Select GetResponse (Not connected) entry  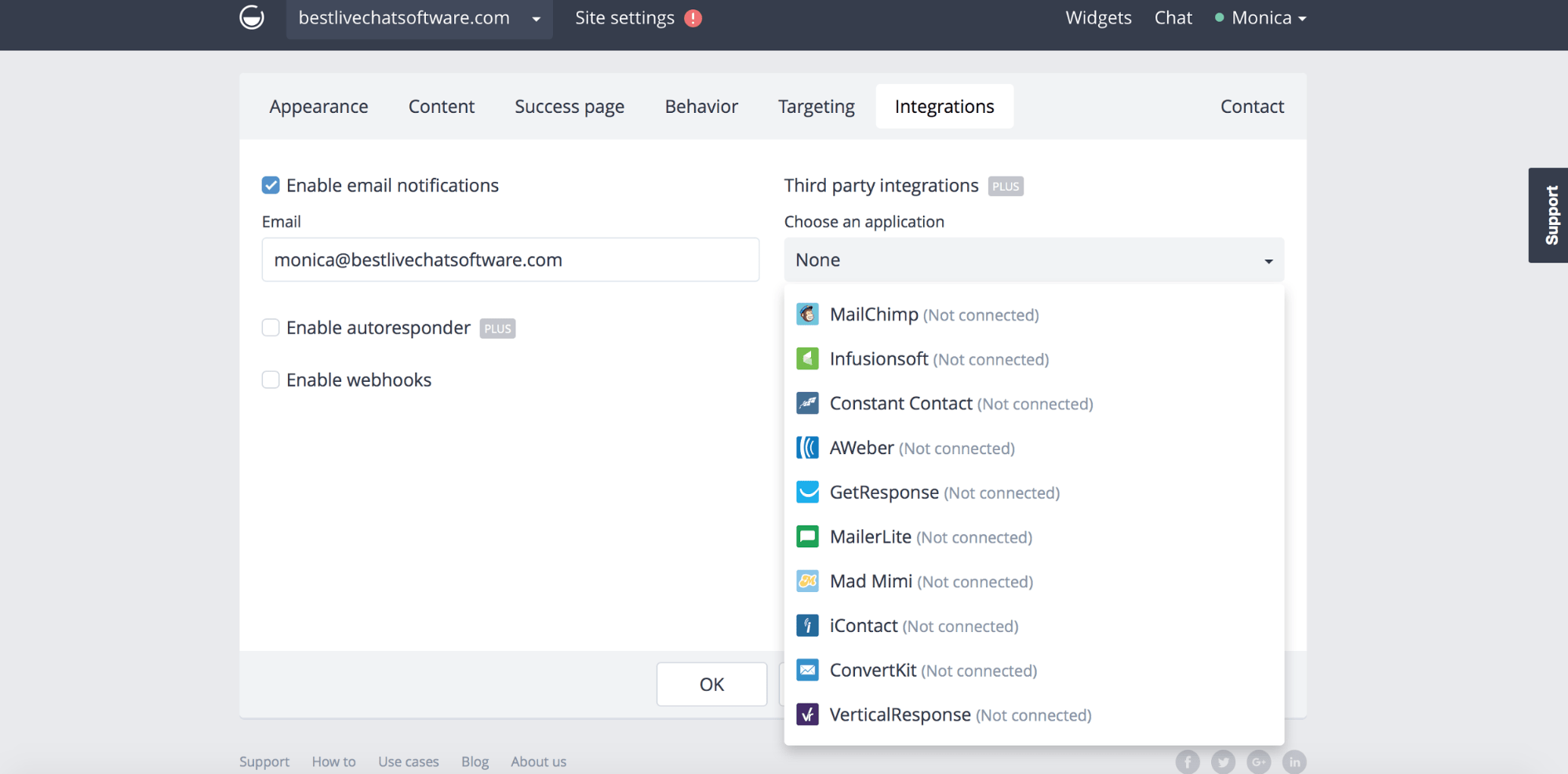pyautogui.click(x=1034, y=492)
